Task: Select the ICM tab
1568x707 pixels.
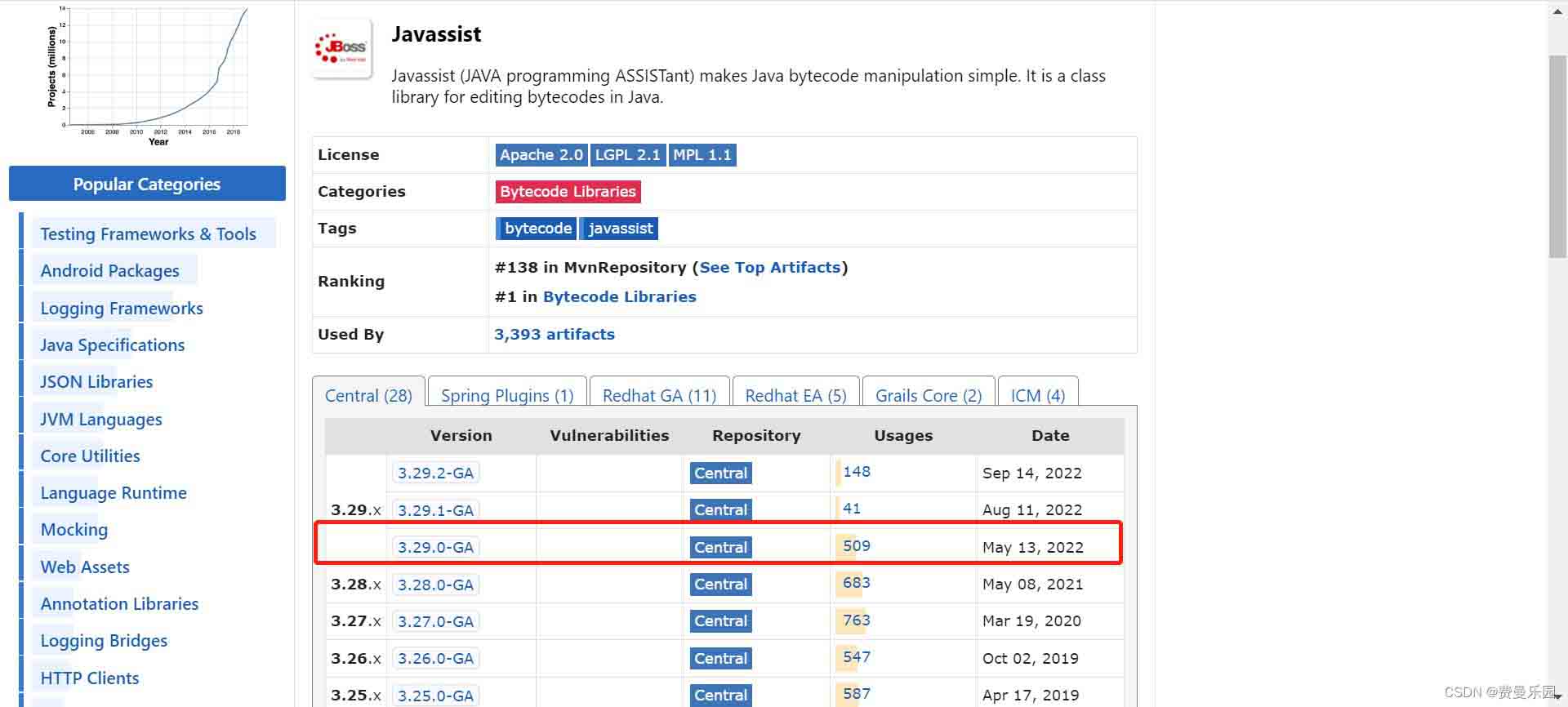Action: (x=1037, y=396)
